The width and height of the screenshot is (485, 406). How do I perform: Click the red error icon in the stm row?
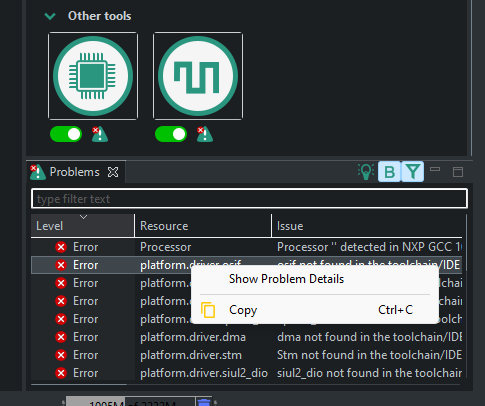click(61, 355)
